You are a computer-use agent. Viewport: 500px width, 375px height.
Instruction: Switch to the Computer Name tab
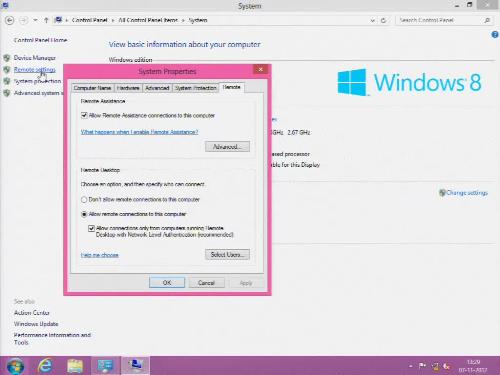[92, 88]
